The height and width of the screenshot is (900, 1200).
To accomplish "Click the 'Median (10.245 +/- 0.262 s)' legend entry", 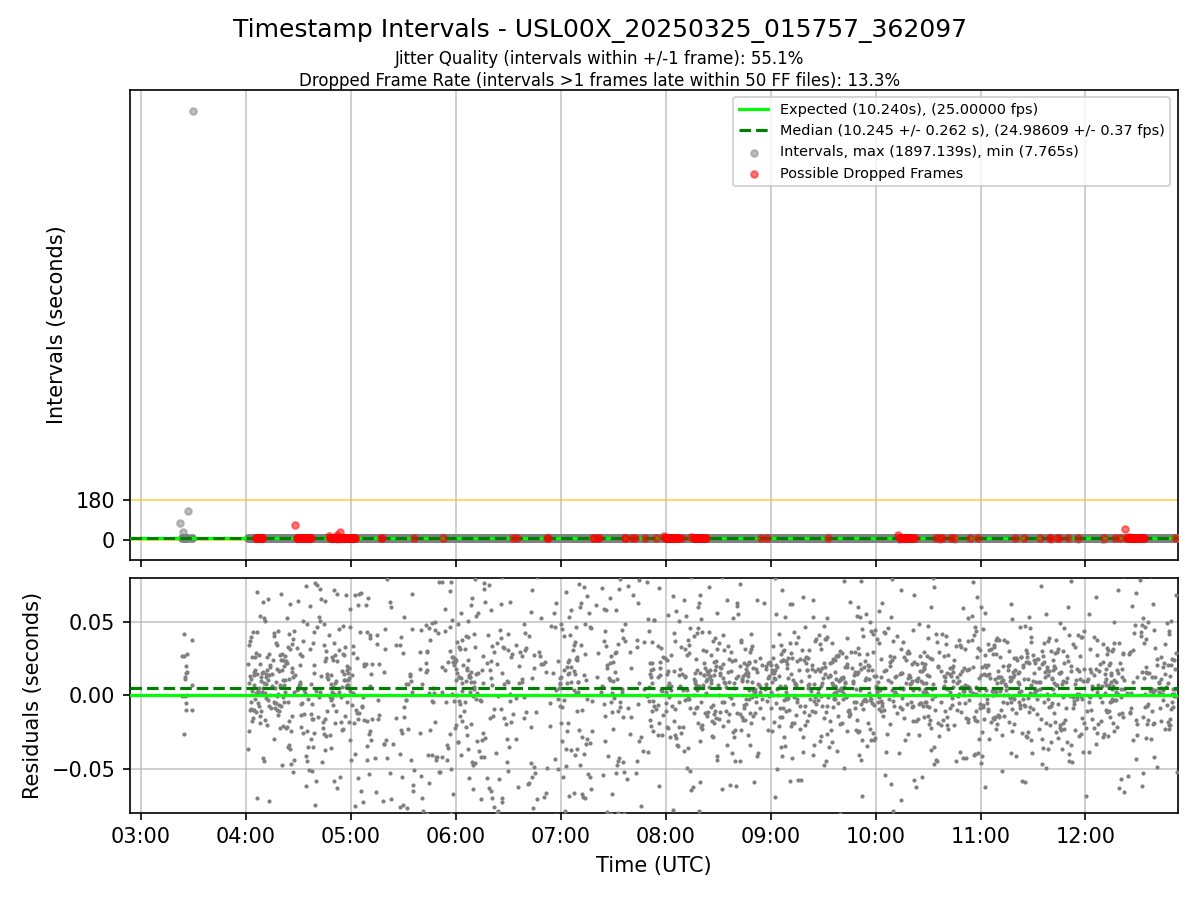I will (972, 130).
